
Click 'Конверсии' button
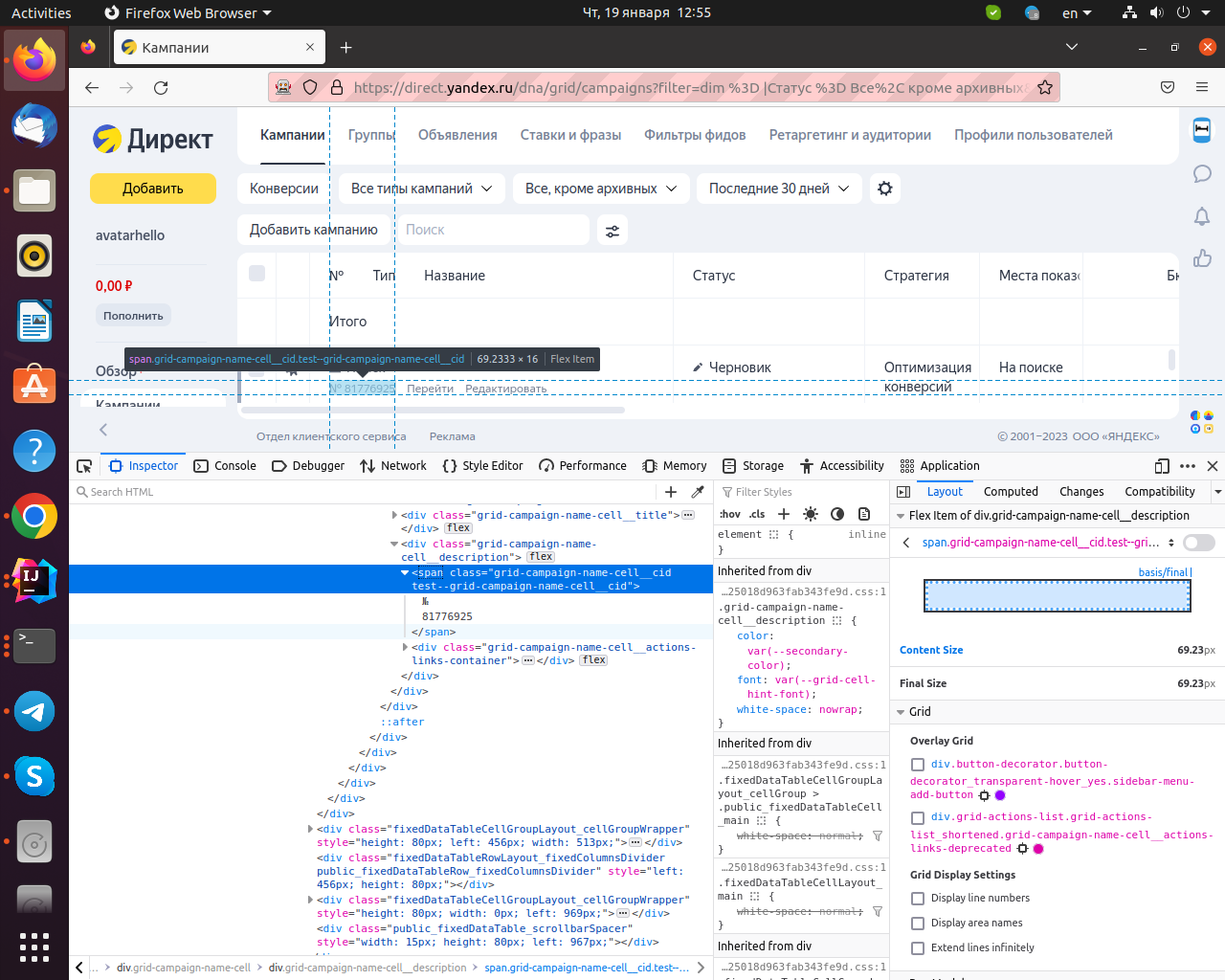pos(284,189)
